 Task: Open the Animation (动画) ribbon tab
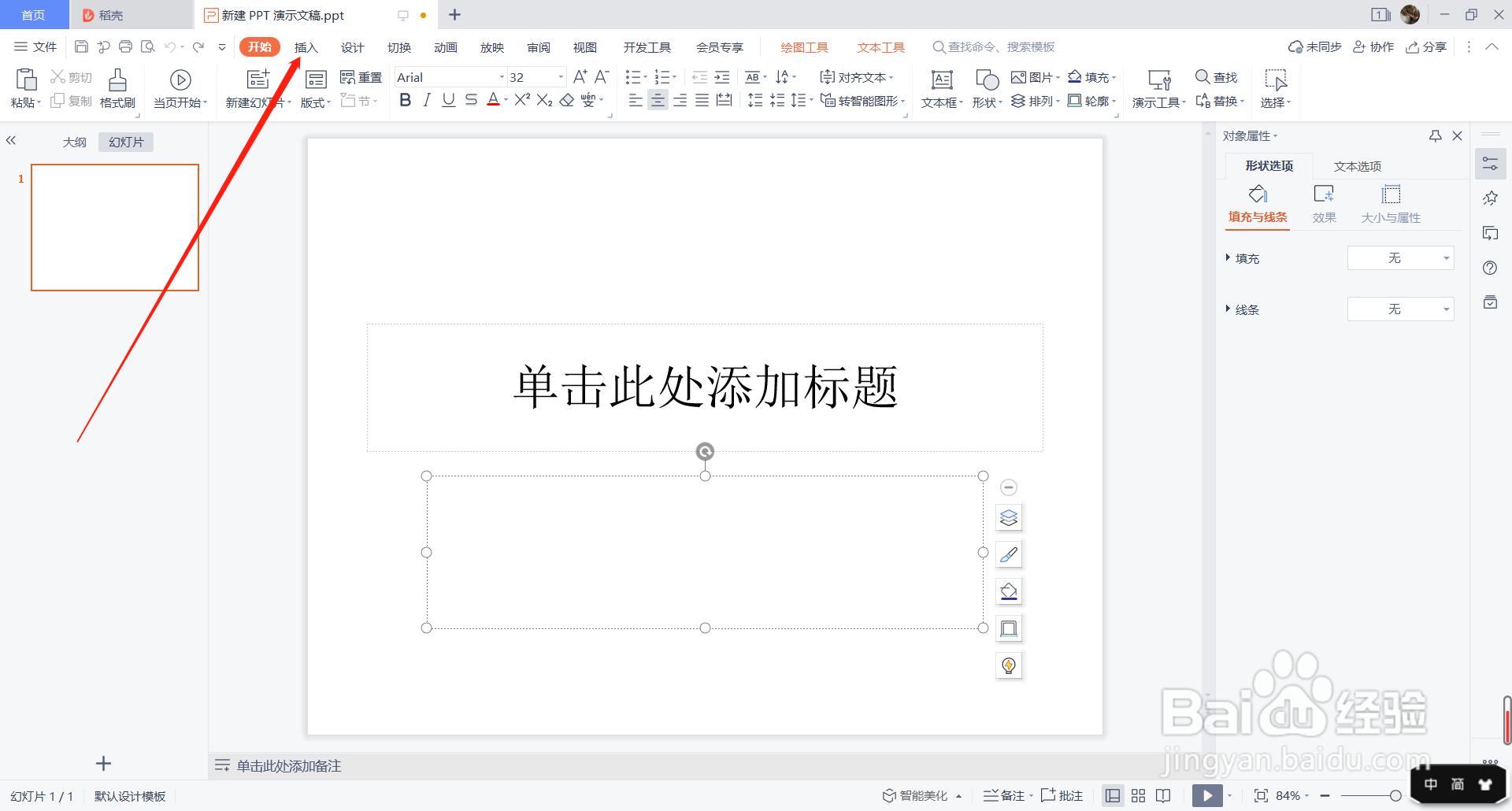tap(445, 47)
